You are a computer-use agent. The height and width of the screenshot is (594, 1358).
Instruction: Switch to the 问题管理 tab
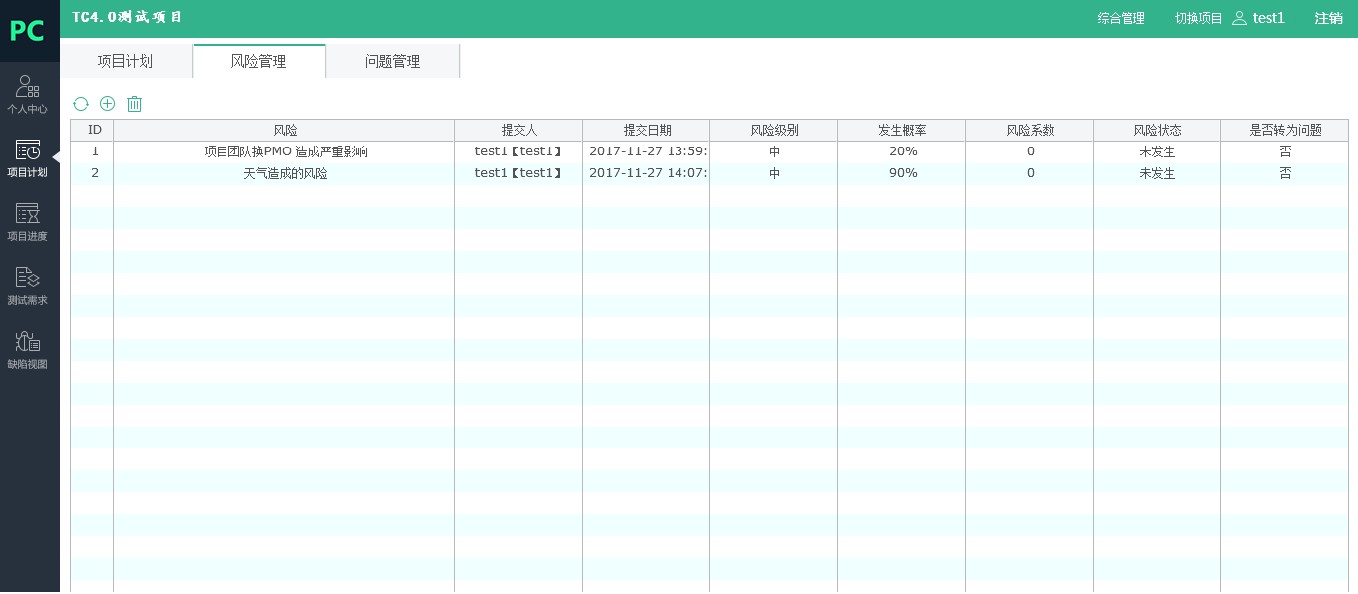coord(393,61)
